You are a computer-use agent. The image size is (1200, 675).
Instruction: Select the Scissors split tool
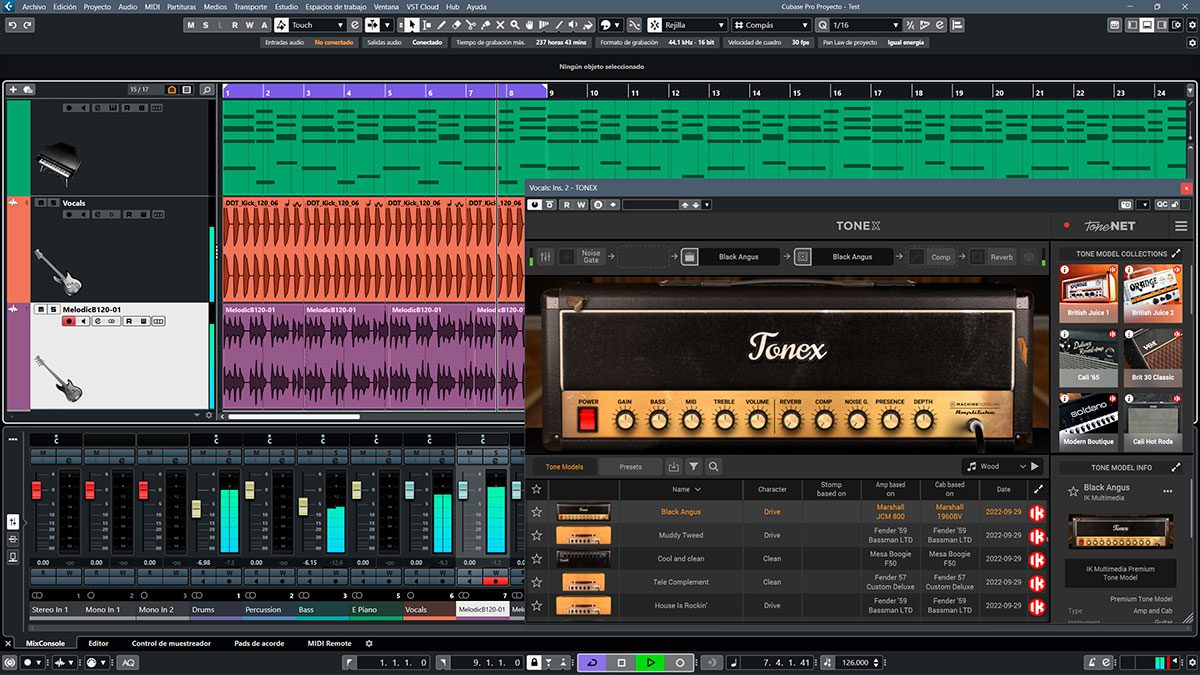click(471, 25)
